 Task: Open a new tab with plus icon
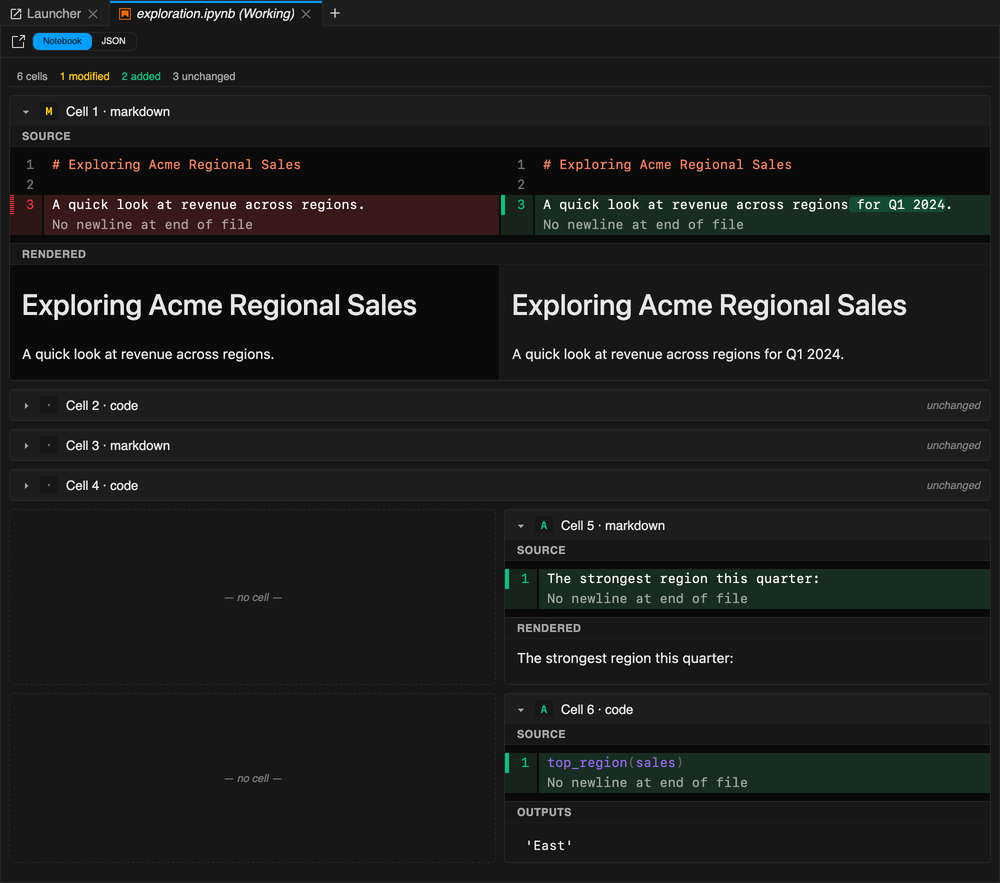pyautogui.click(x=335, y=13)
